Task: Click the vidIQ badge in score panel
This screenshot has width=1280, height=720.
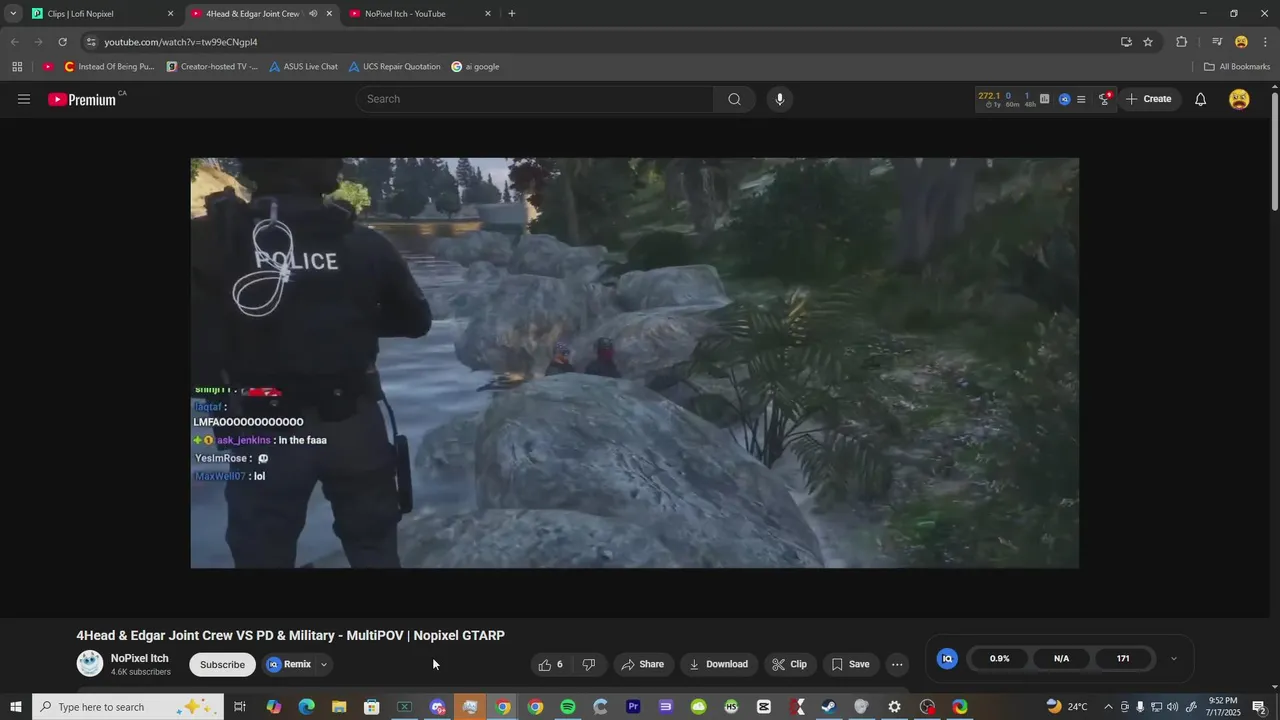Action: [947, 658]
